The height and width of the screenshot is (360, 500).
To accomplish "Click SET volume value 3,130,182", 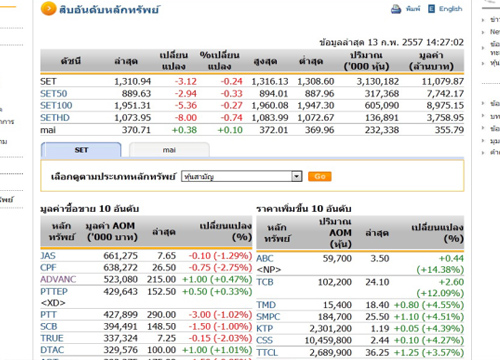I will 378,82.
